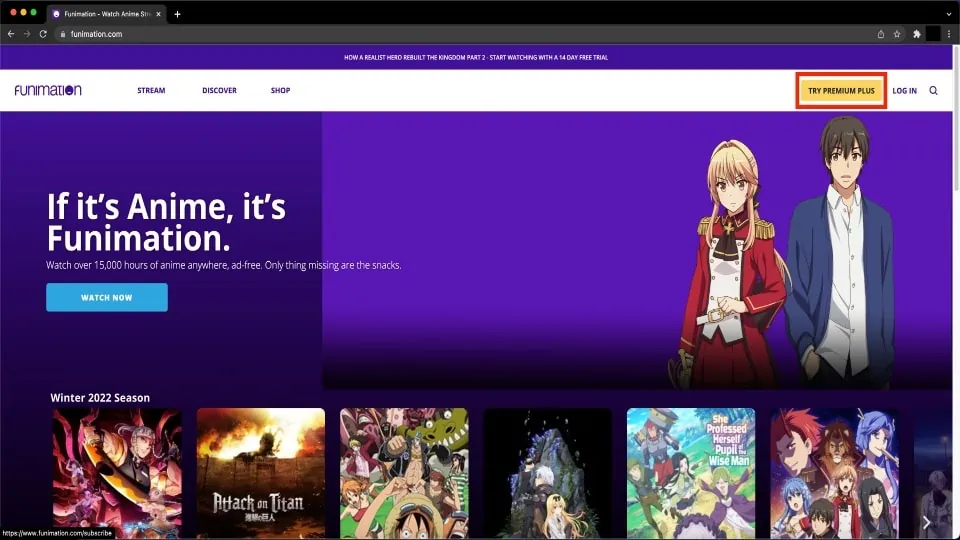Reload the page

(x=43, y=34)
